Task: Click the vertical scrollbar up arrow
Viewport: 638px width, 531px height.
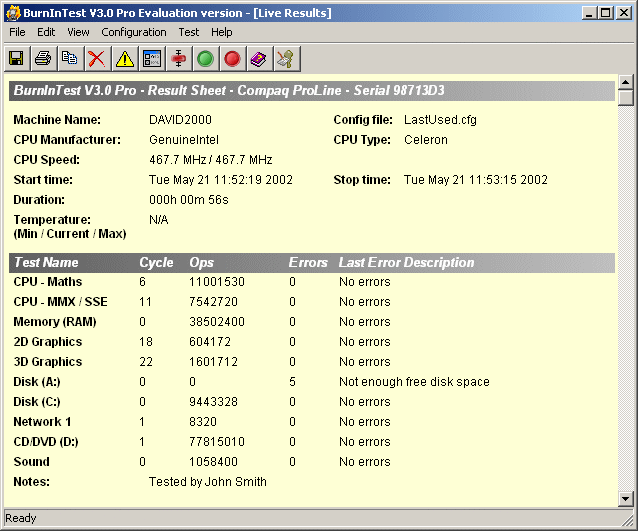Action: pyautogui.click(x=625, y=82)
